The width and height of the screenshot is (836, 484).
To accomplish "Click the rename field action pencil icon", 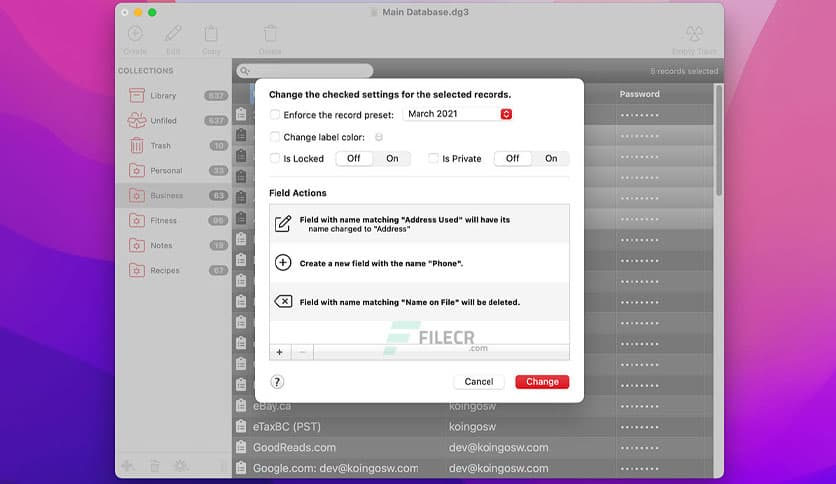I will pos(283,224).
